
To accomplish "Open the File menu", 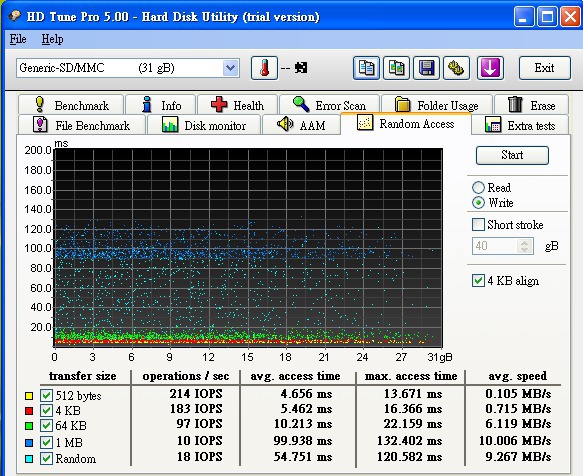I will [18, 39].
